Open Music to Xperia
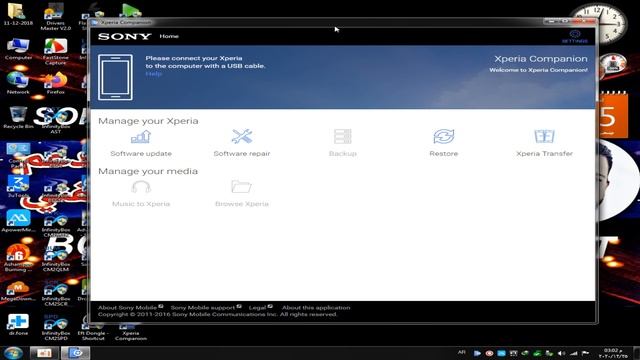The width and height of the screenshot is (640, 360). [141, 193]
